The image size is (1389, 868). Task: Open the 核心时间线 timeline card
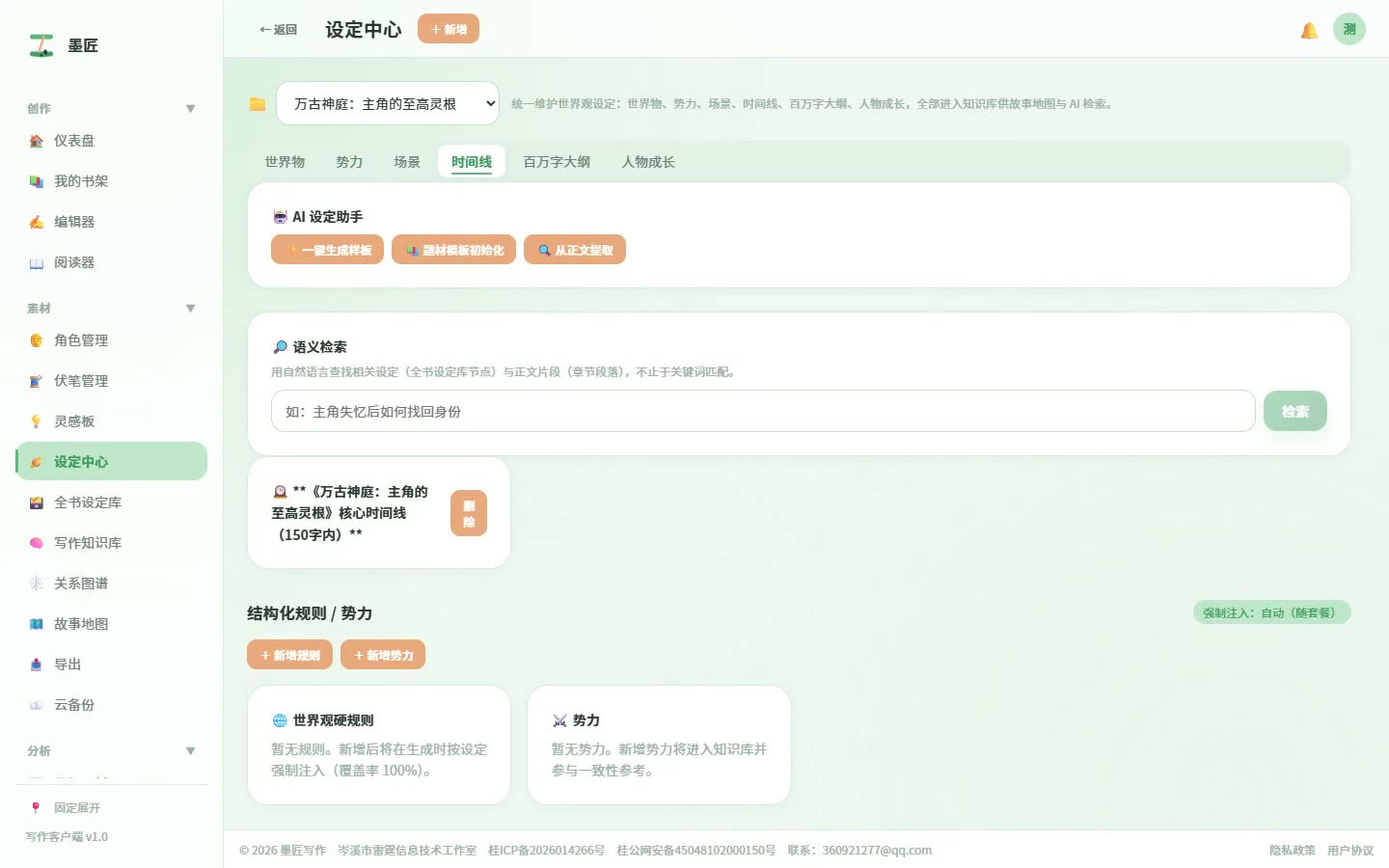pos(379,513)
